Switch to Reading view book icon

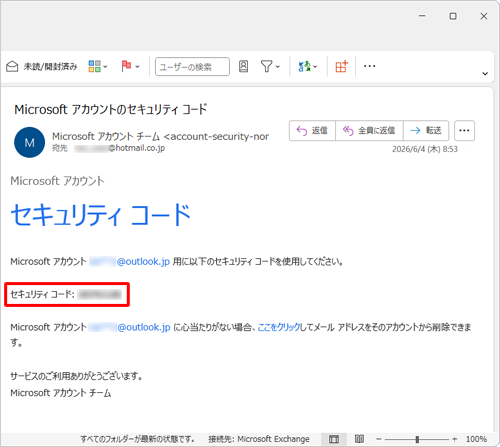click(x=359, y=439)
